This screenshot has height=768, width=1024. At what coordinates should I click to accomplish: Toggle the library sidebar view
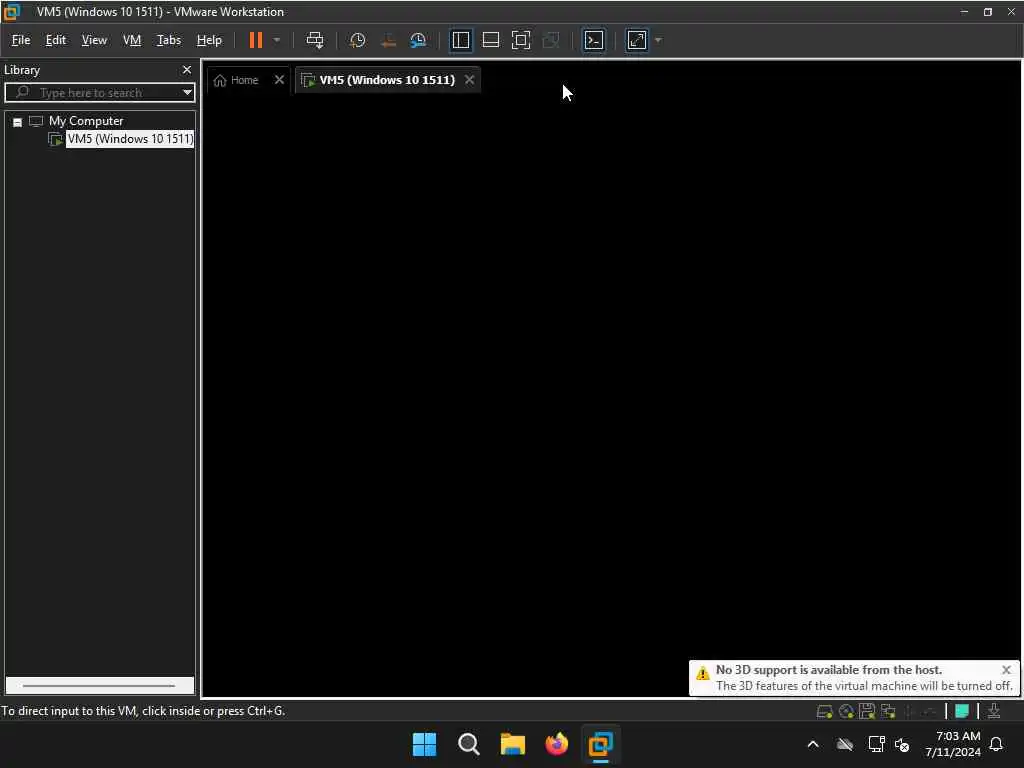point(460,40)
